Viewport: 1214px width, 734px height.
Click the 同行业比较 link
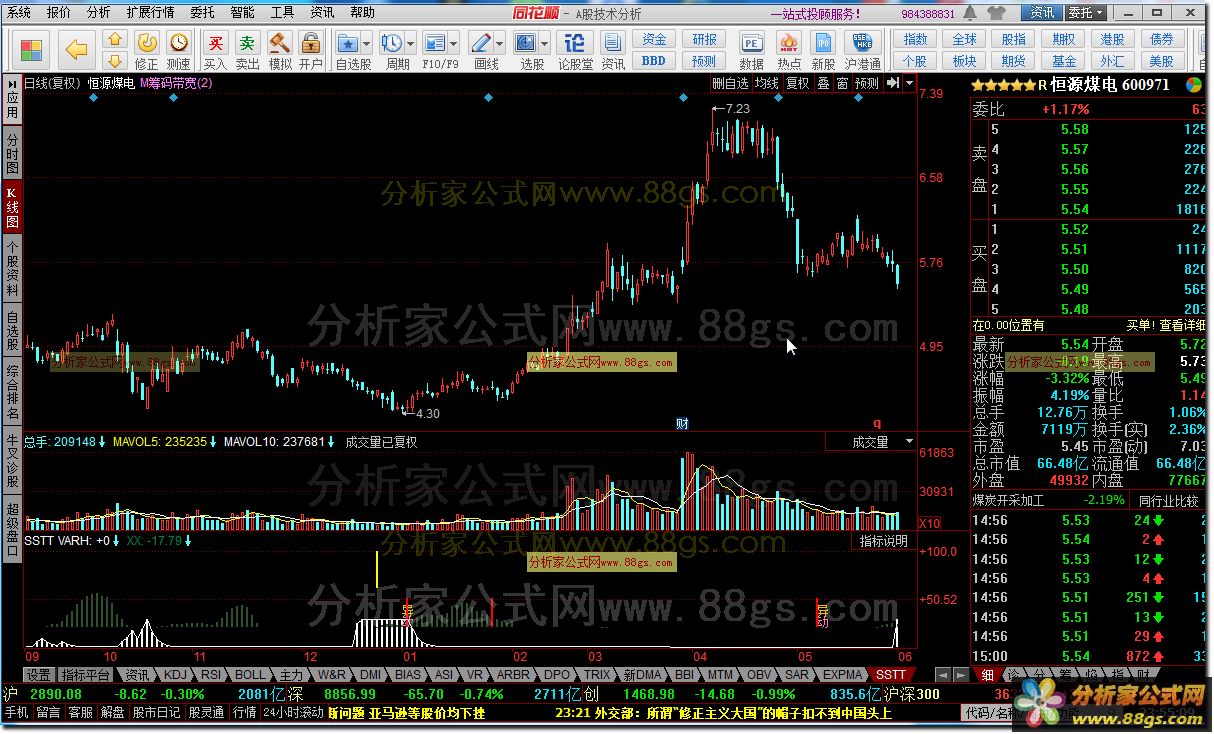click(x=1169, y=500)
